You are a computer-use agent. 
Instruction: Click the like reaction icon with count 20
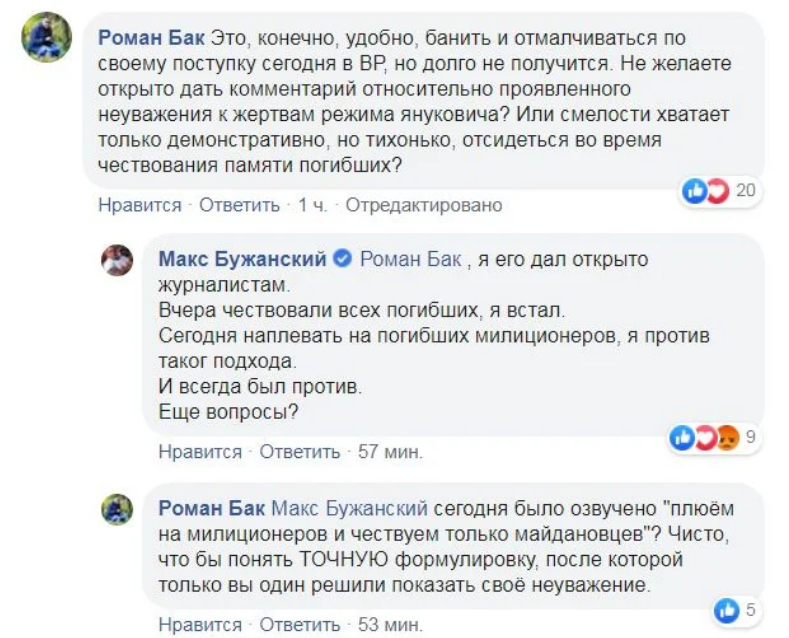pos(693,191)
